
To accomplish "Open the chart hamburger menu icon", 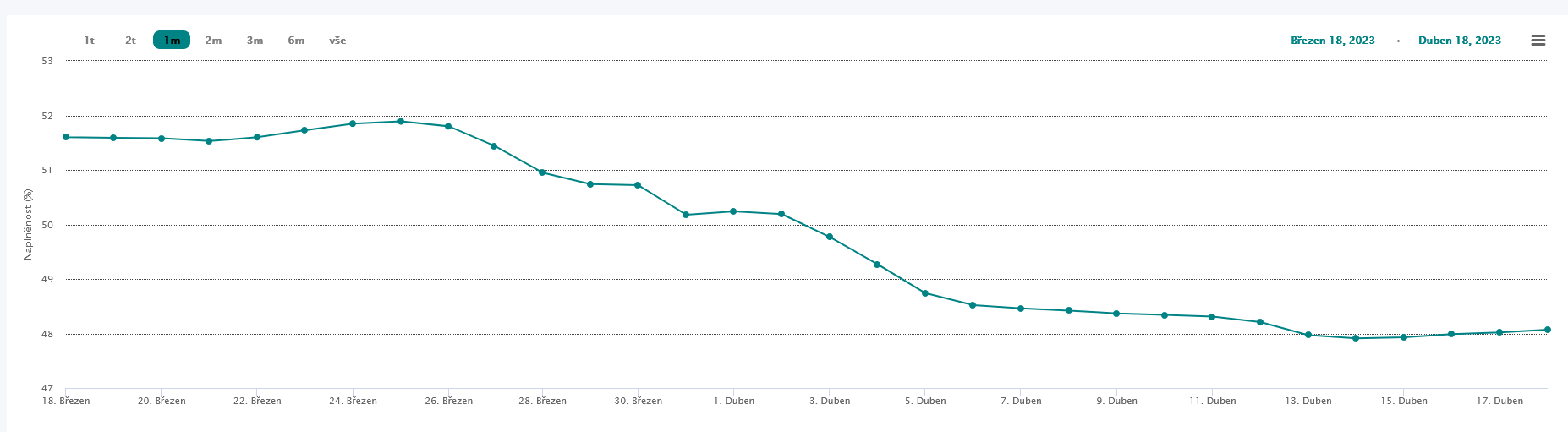I will tap(1538, 41).
